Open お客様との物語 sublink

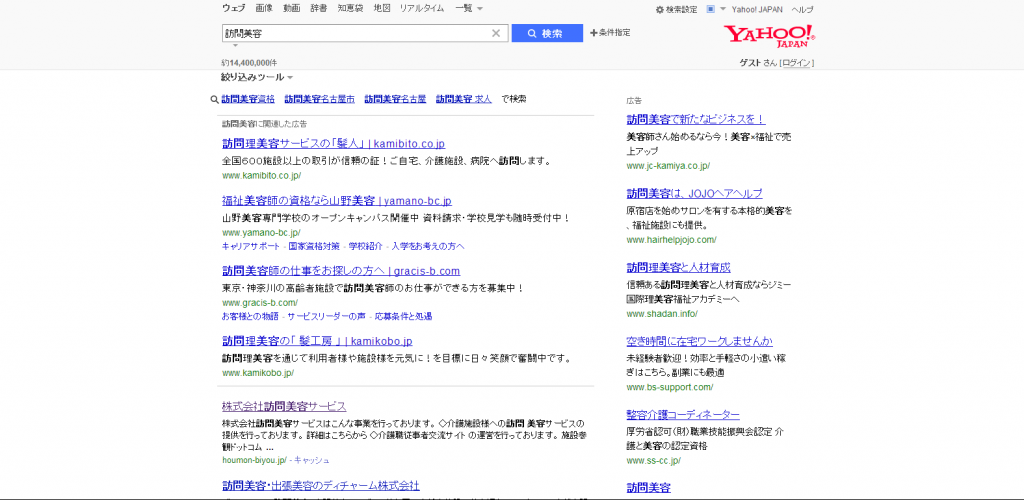point(250,317)
